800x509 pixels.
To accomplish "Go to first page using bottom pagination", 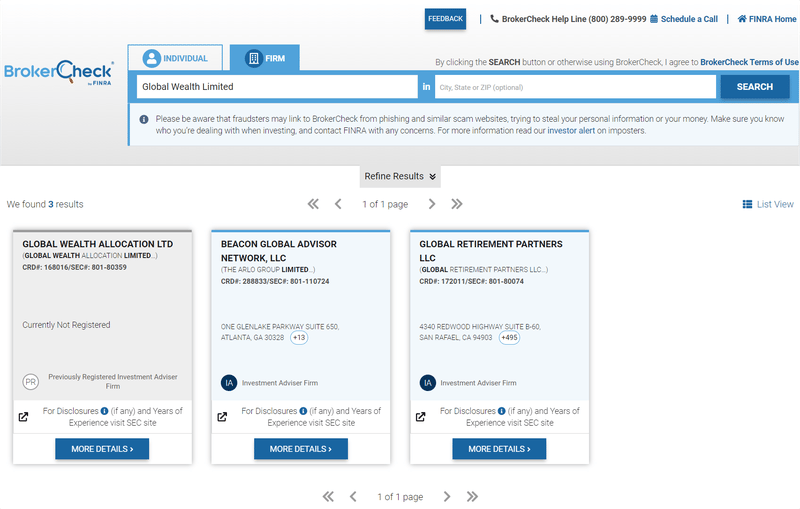I will tap(328, 496).
